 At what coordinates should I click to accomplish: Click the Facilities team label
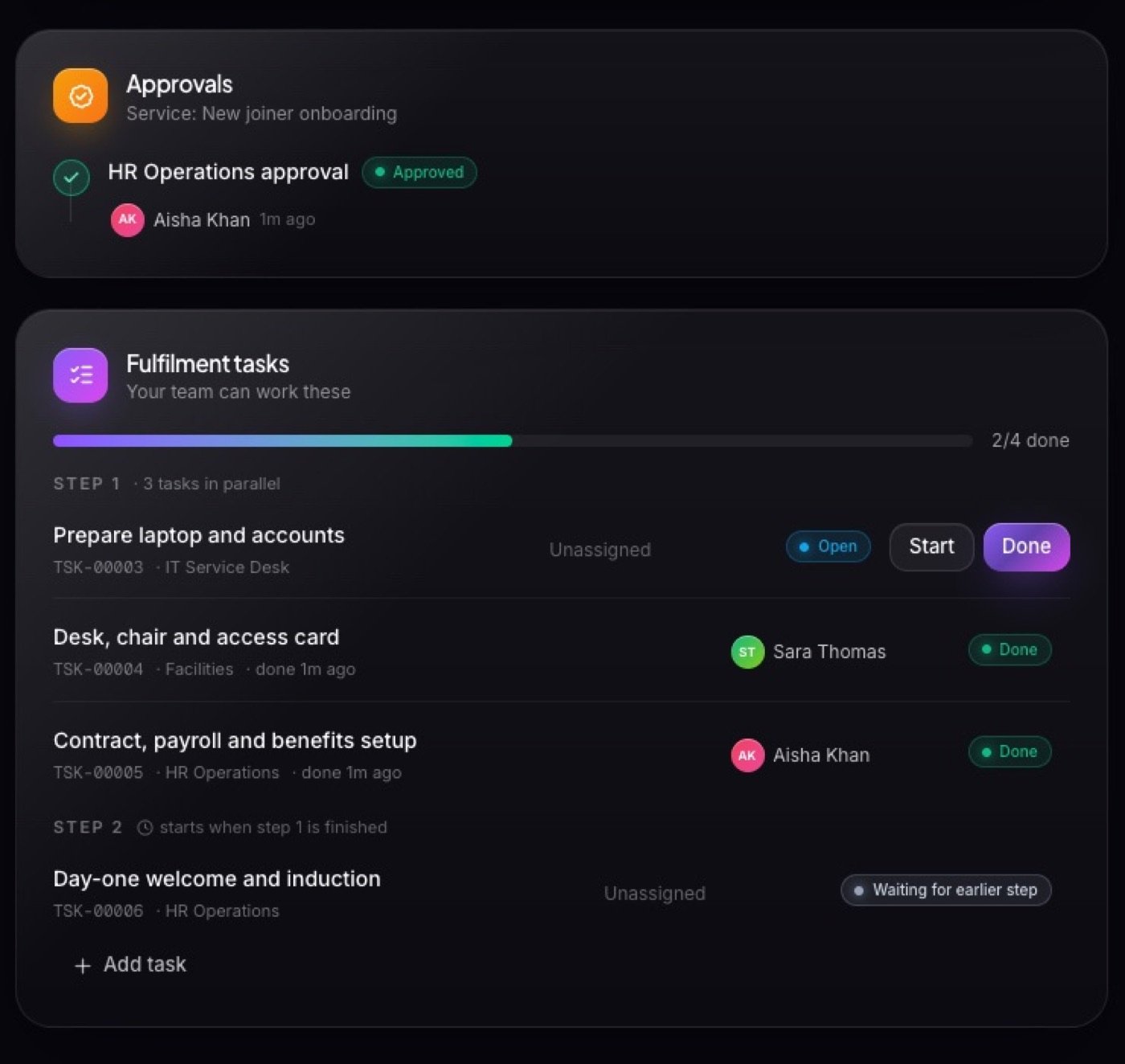tap(199, 669)
